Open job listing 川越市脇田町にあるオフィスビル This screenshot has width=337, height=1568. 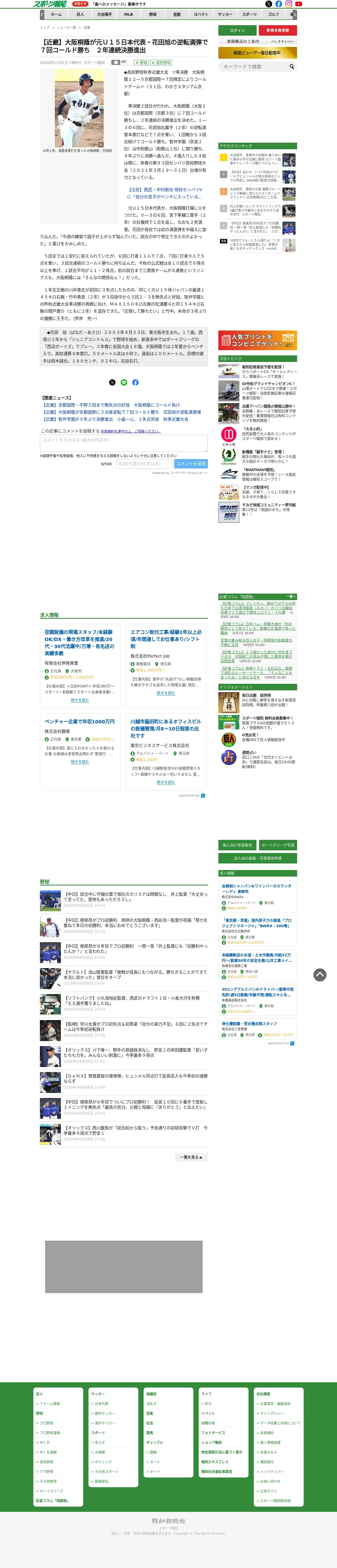click(166, 729)
